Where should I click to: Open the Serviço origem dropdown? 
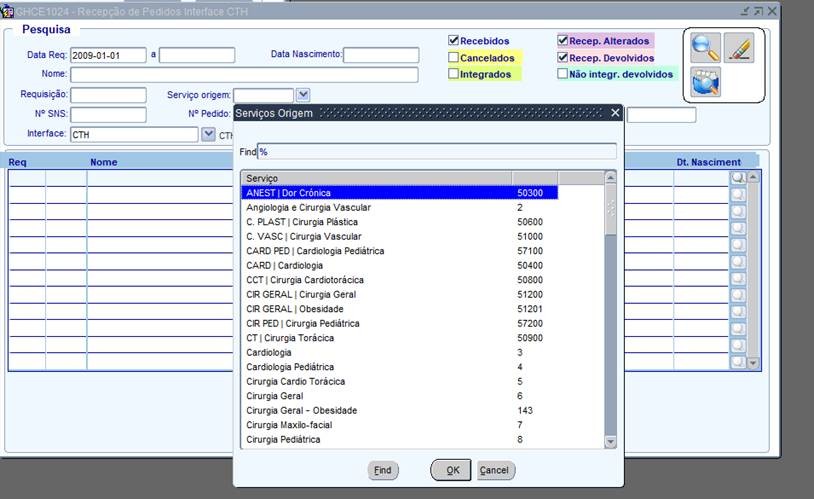(303, 95)
